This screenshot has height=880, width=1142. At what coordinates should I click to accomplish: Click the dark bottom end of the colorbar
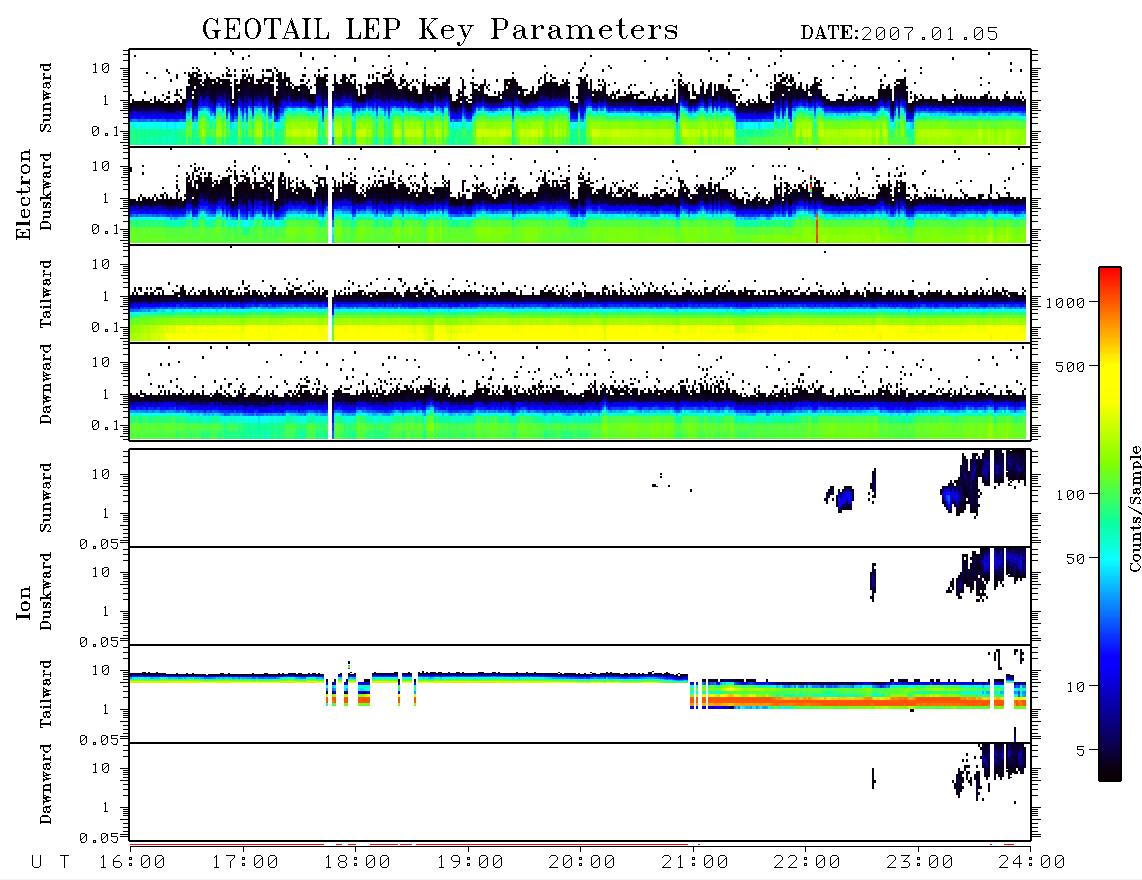pos(1110,774)
